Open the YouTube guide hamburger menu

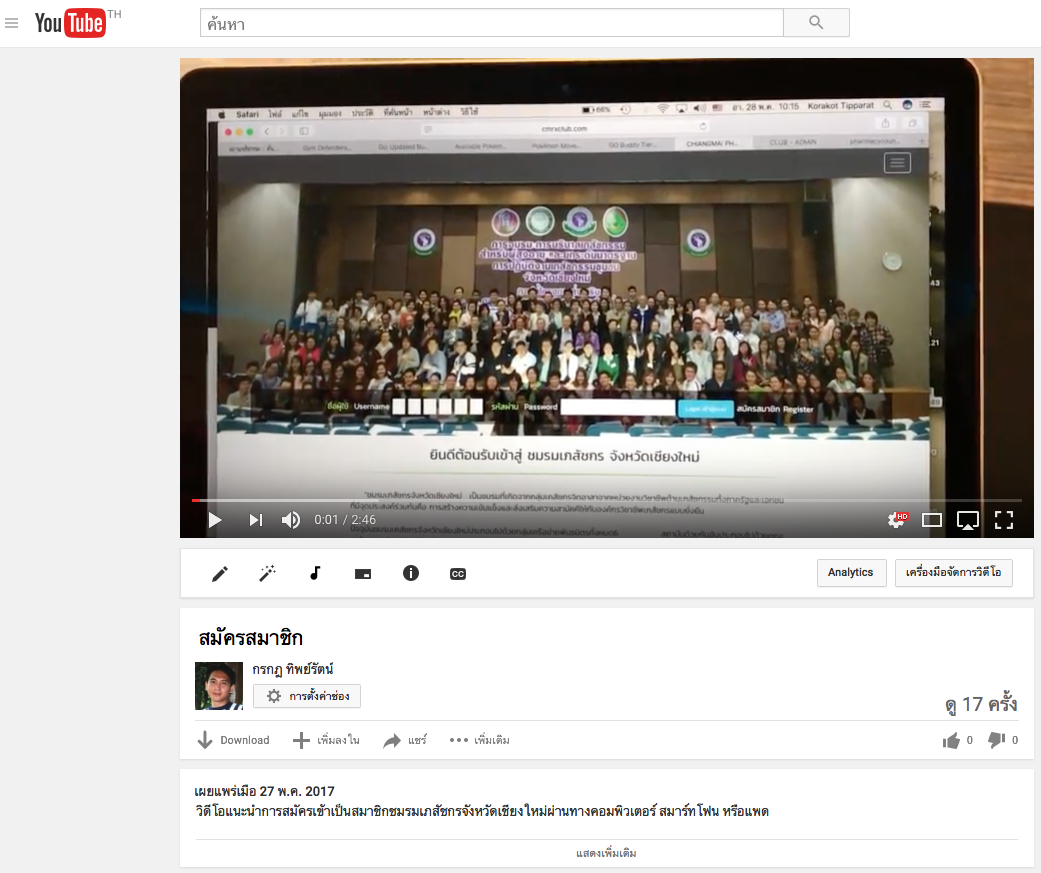(x=11, y=23)
